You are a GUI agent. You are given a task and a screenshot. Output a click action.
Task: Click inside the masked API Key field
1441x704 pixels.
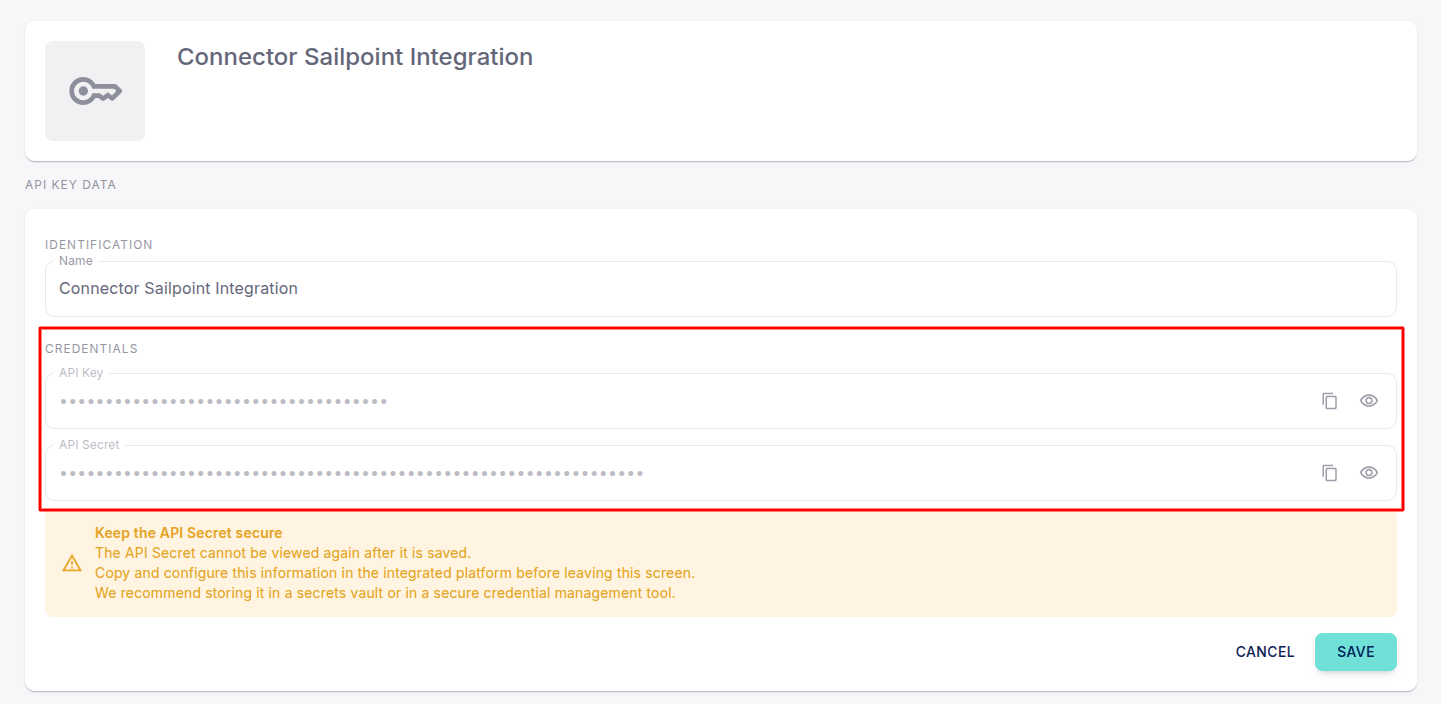click(680, 401)
